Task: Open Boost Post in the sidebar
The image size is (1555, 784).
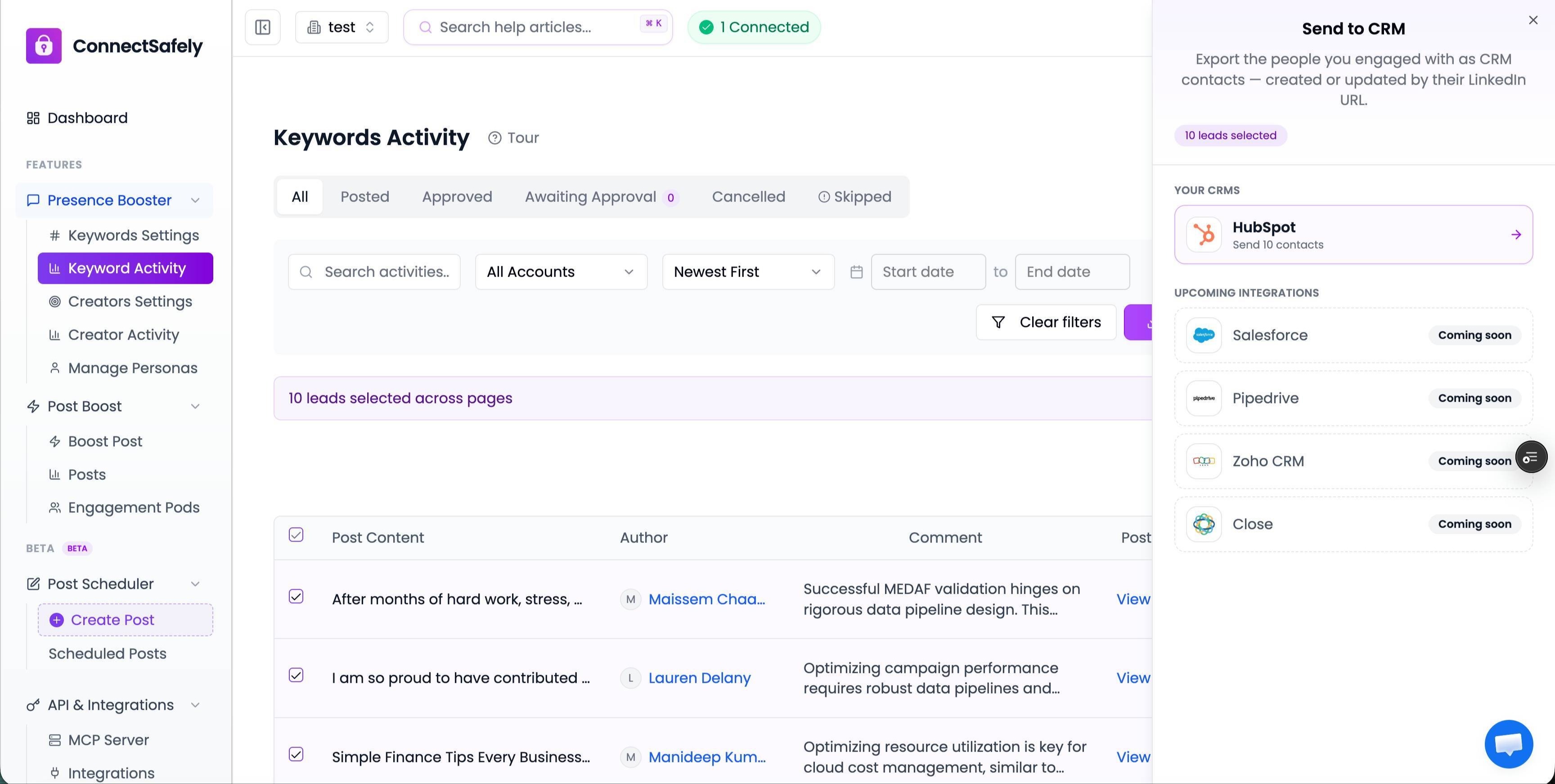Action: (x=126, y=442)
